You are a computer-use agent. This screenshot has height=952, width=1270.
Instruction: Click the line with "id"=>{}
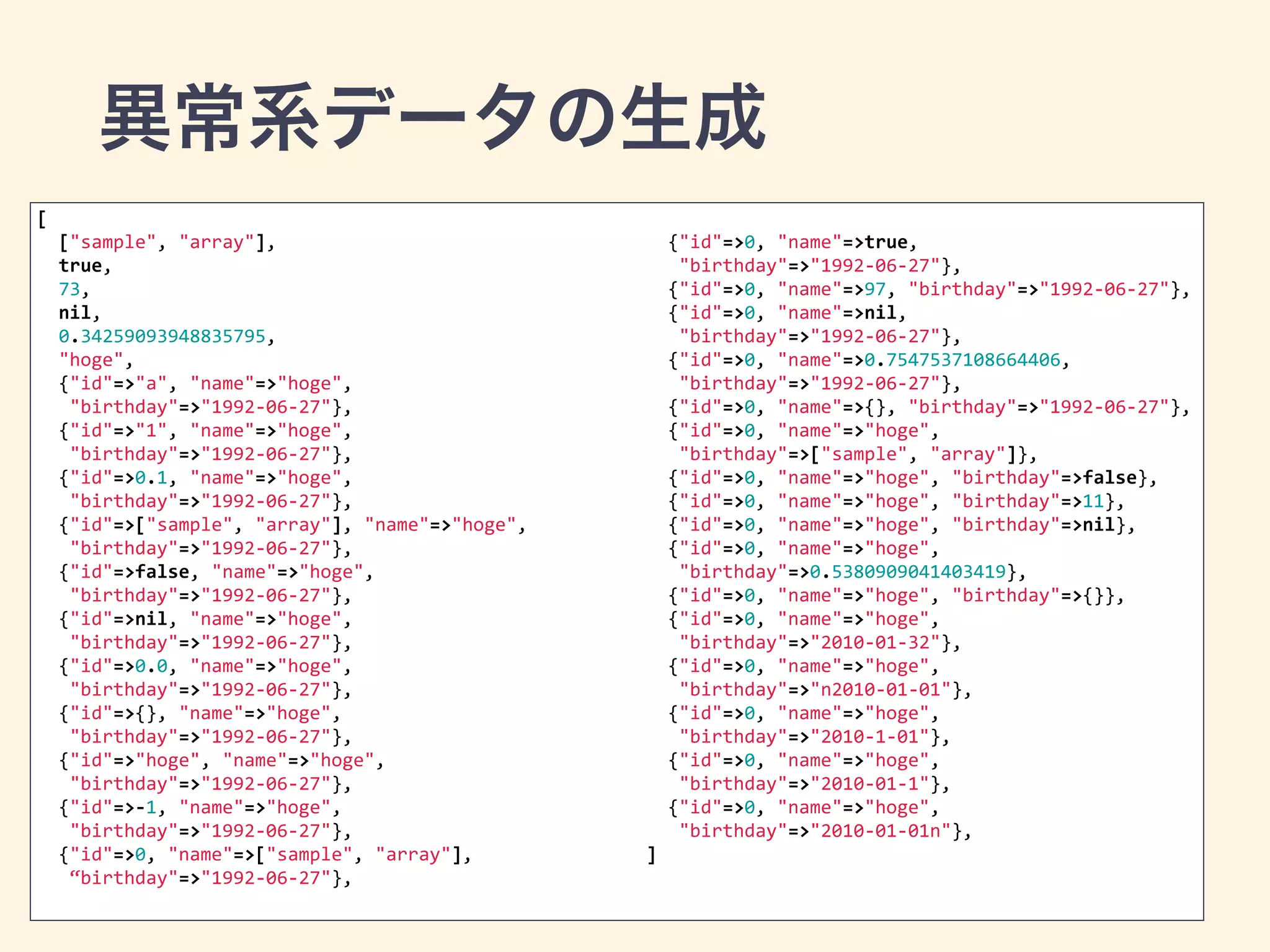200,713
